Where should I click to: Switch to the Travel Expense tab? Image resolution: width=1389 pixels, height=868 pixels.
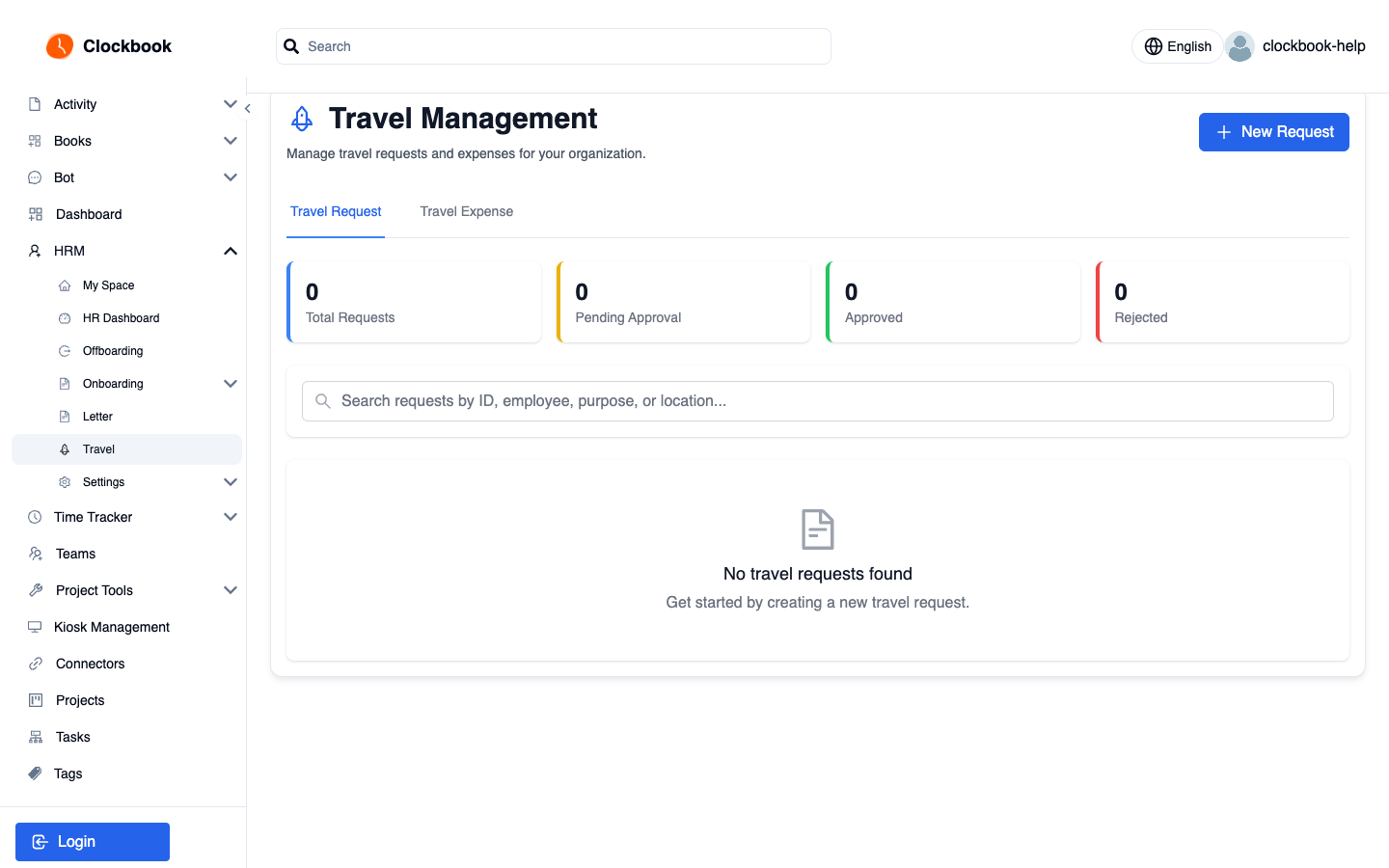[x=467, y=211]
